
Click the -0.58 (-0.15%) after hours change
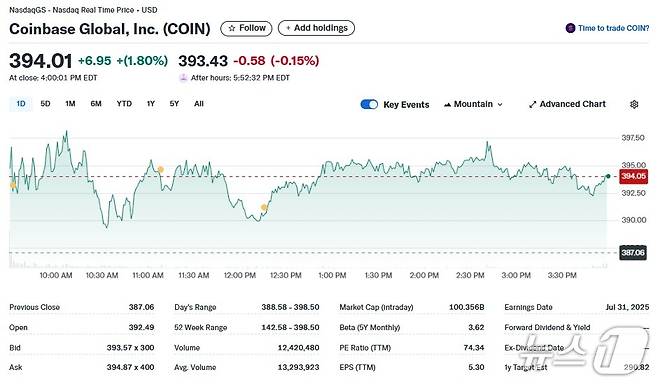[276, 61]
